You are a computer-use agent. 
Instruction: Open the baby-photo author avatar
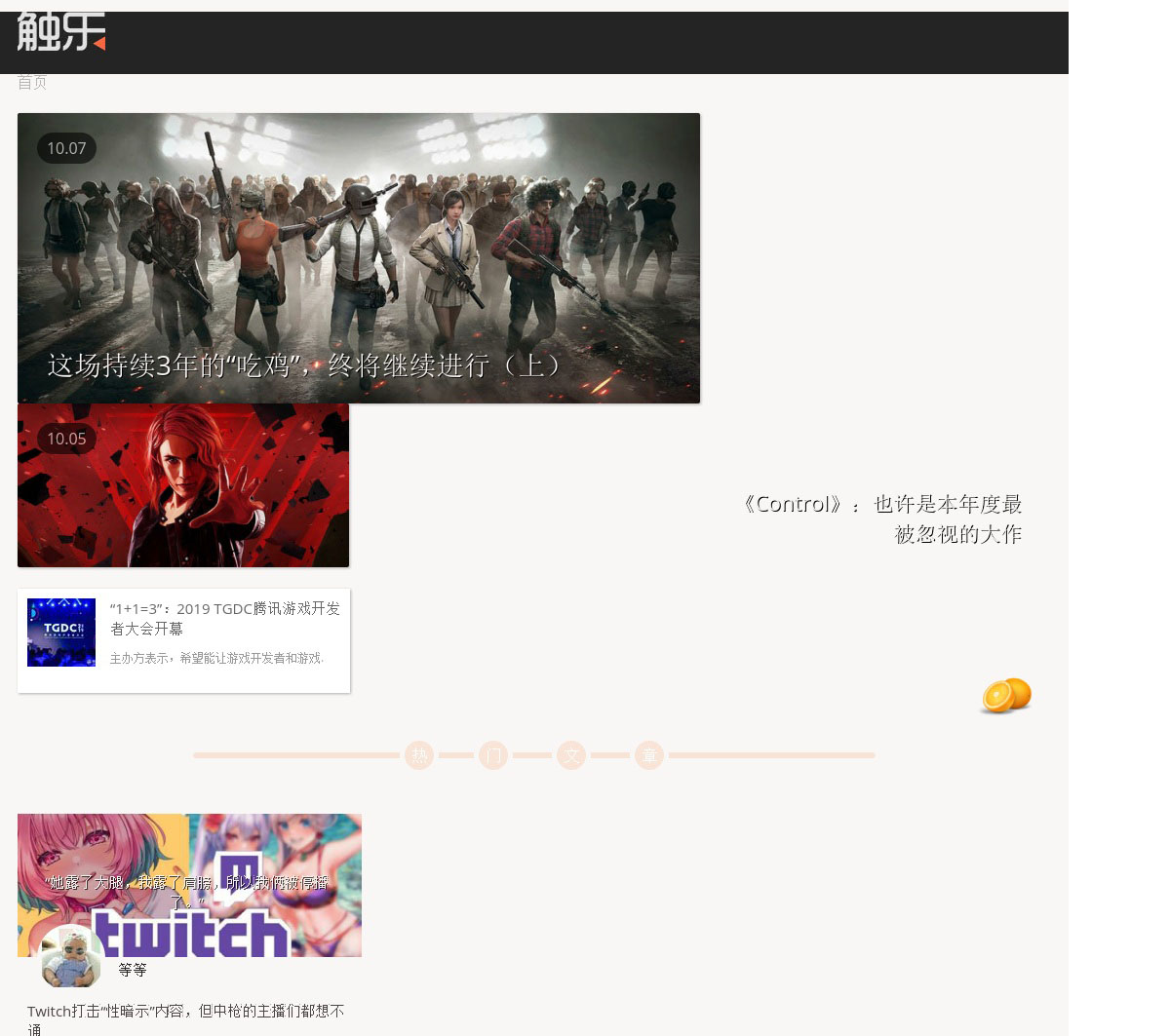coord(71,957)
